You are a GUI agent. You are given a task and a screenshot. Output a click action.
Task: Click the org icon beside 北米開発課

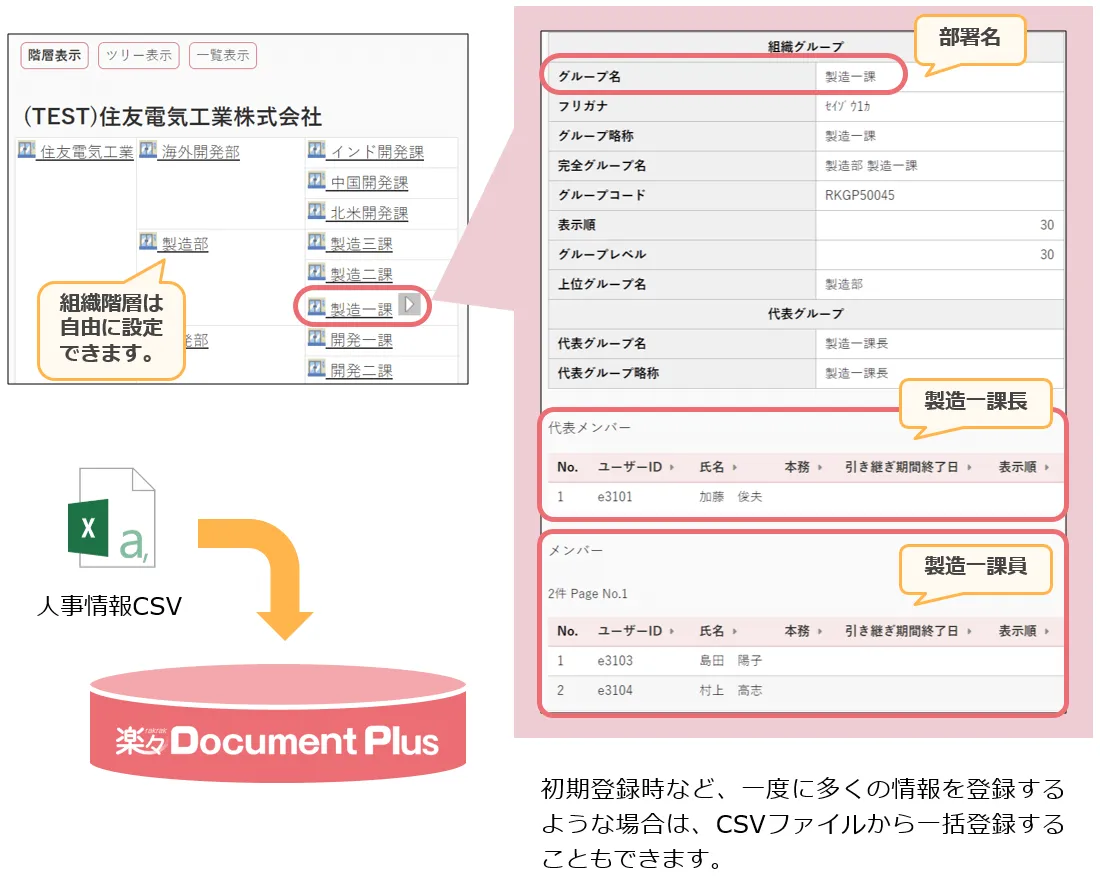click(x=316, y=210)
